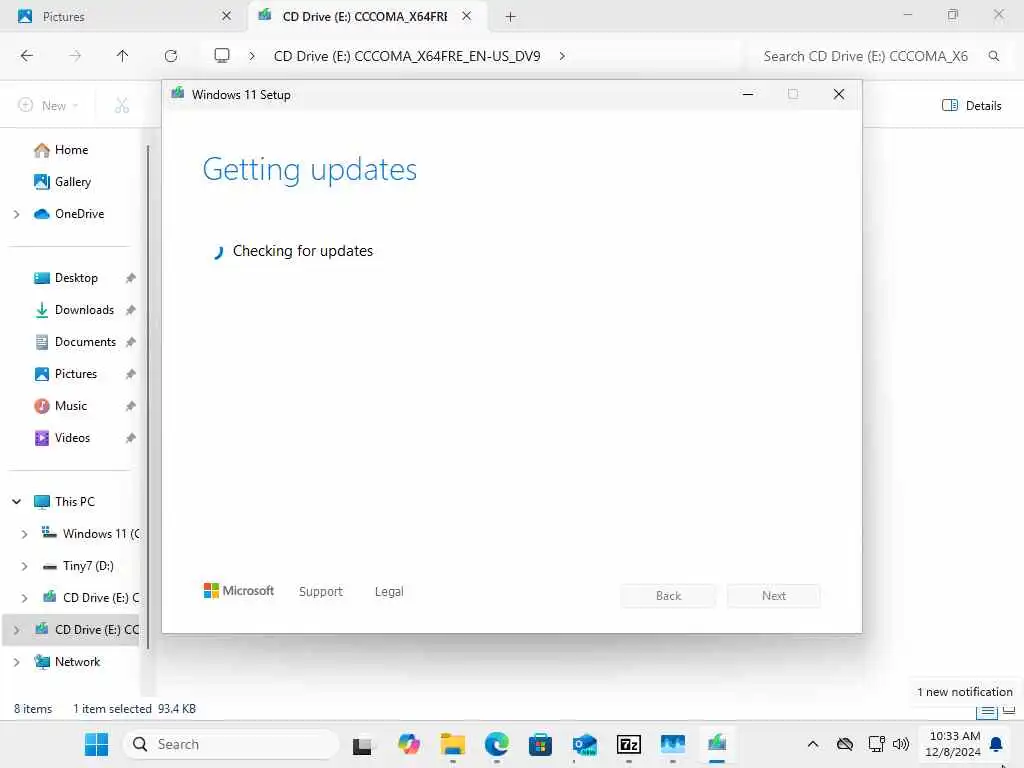Image resolution: width=1024 pixels, height=768 pixels.
Task: Open the Documents quick access folder
Action: (85, 342)
